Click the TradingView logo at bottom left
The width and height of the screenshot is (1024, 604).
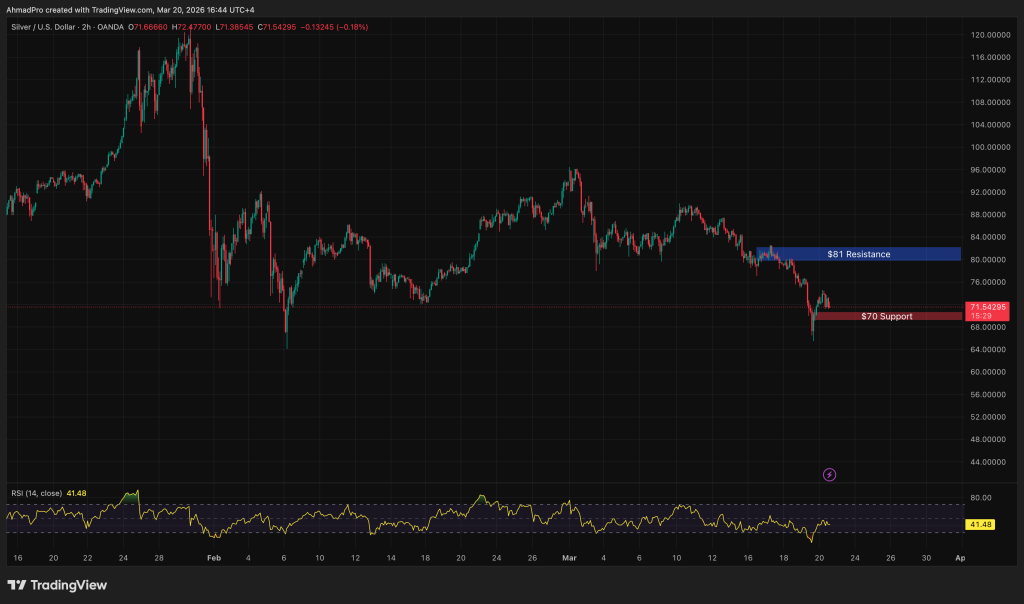point(57,585)
